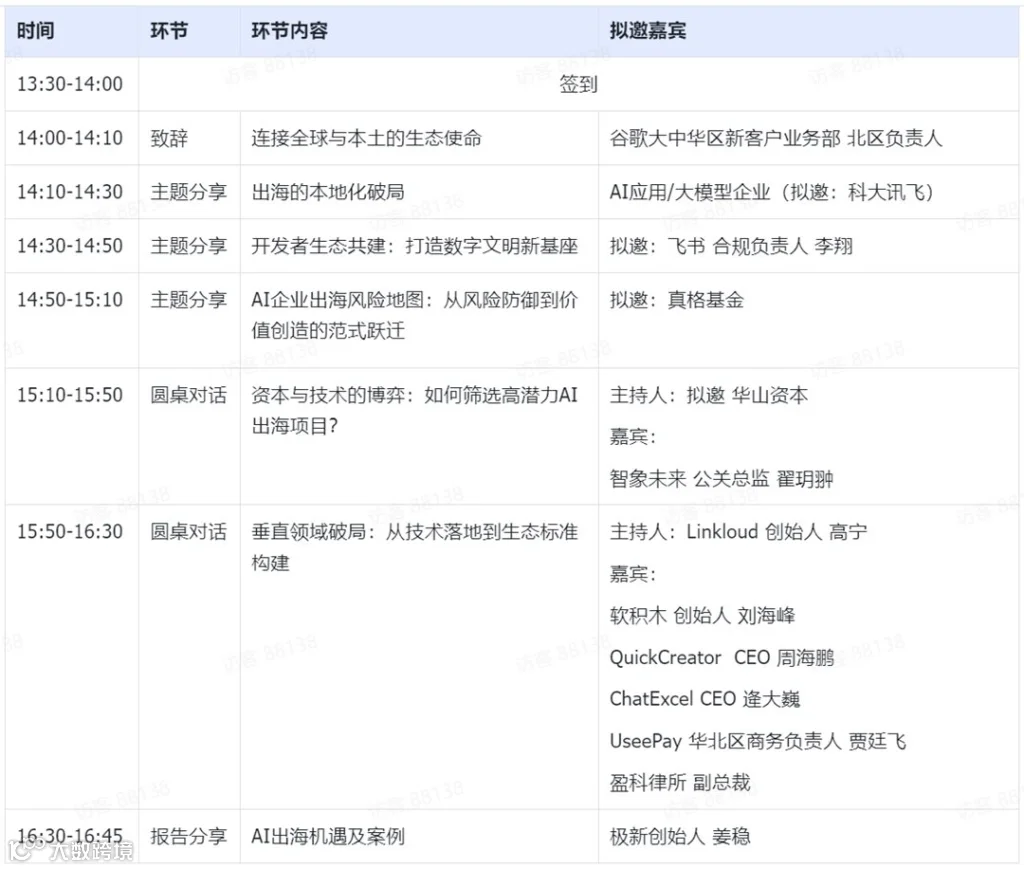Click the 14:00-14:10 time cell
Viewport: 1024px width, 869px height.
(x=70, y=138)
